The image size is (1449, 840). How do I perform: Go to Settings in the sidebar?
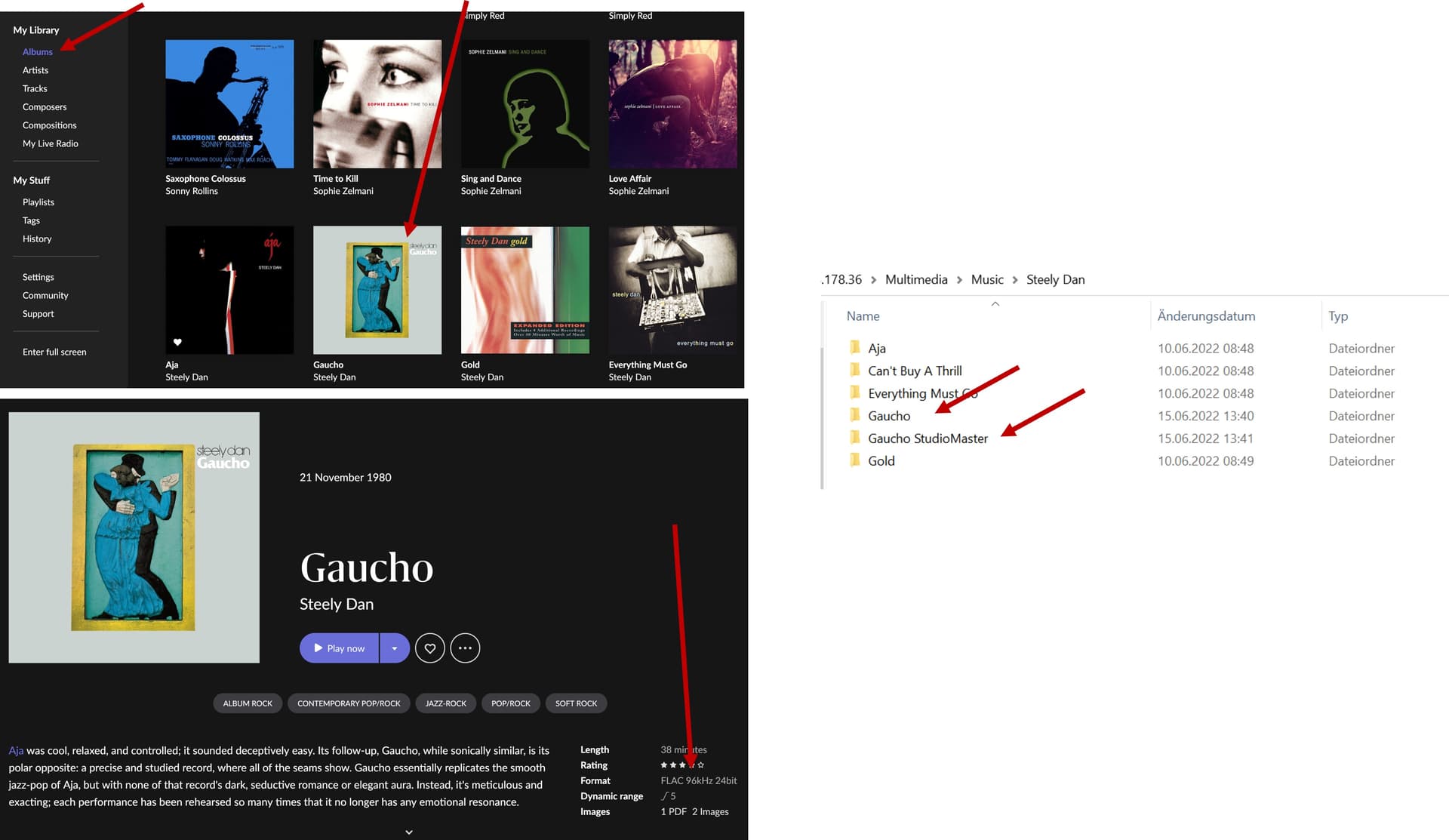tap(38, 277)
